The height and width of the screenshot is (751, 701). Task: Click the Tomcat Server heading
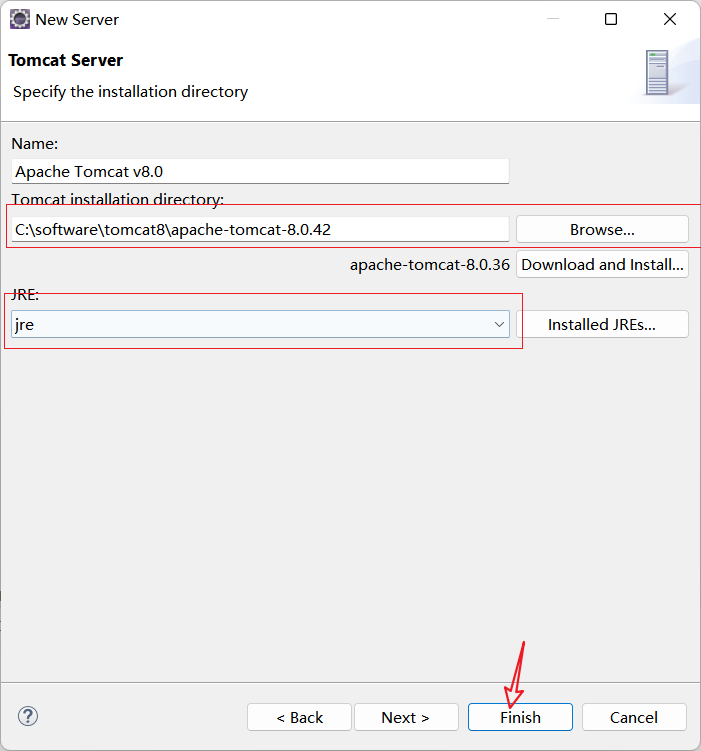click(x=66, y=60)
